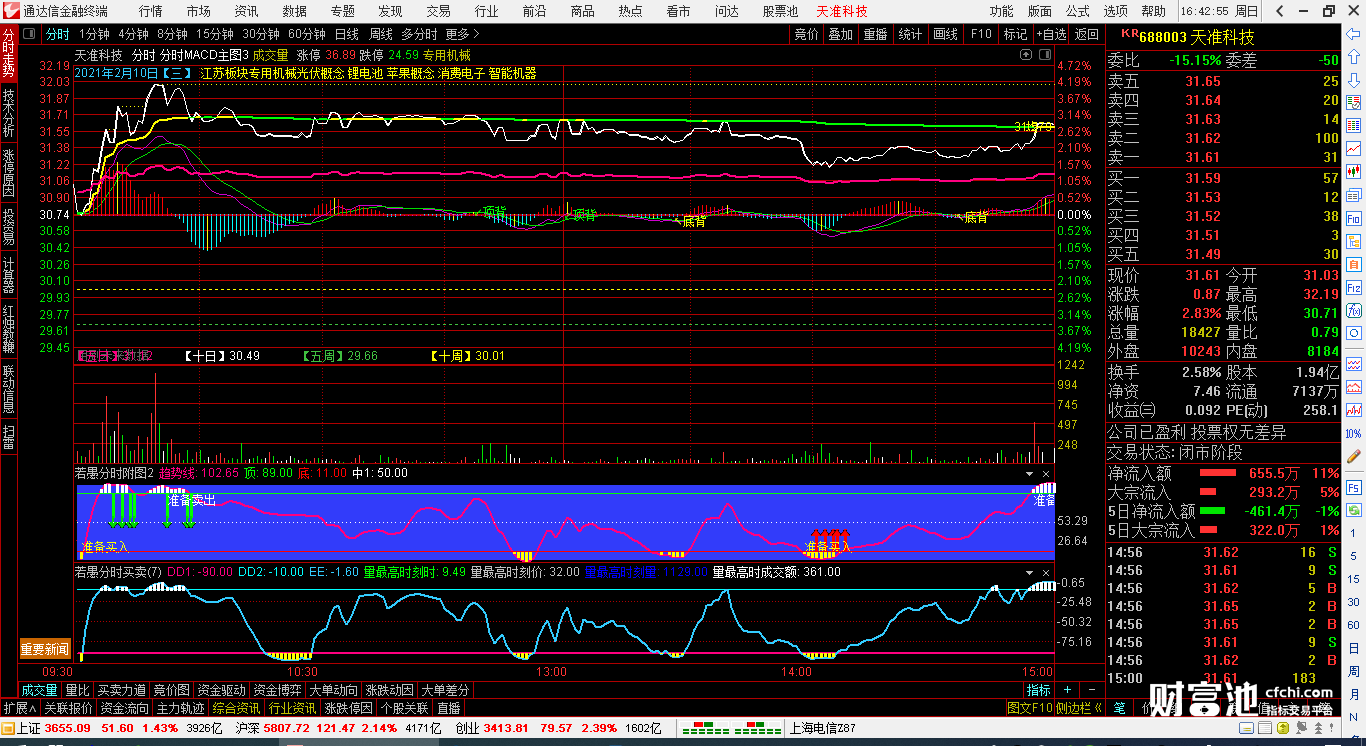Open the +自选 add-to-watchlist button
Image resolution: width=1366 pixels, height=746 pixels.
[1051, 34]
